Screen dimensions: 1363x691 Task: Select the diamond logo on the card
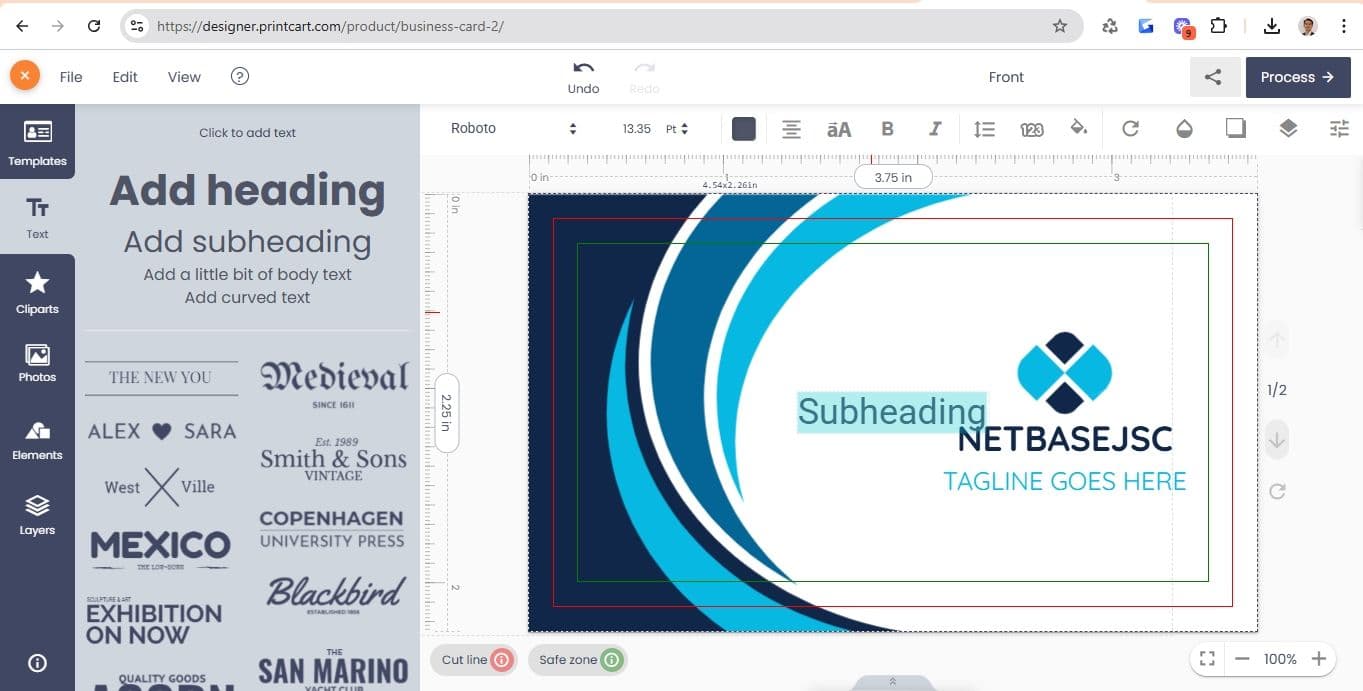pyautogui.click(x=1065, y=372)
